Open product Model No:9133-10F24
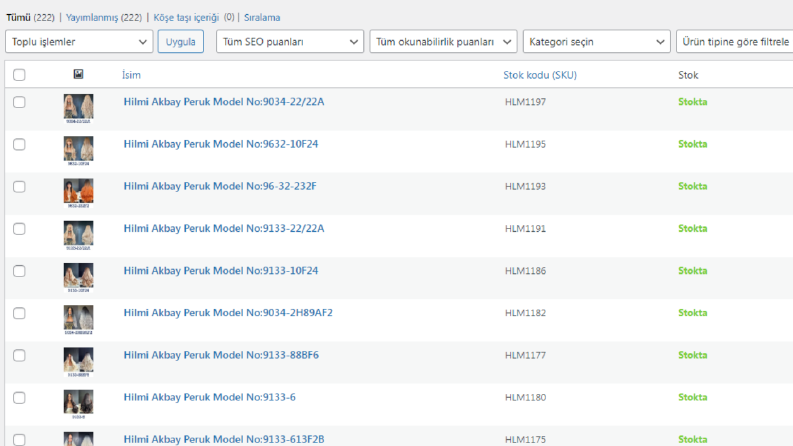Image resolution: width=793 pixels, height=446 pixels. tap(221, 271)
